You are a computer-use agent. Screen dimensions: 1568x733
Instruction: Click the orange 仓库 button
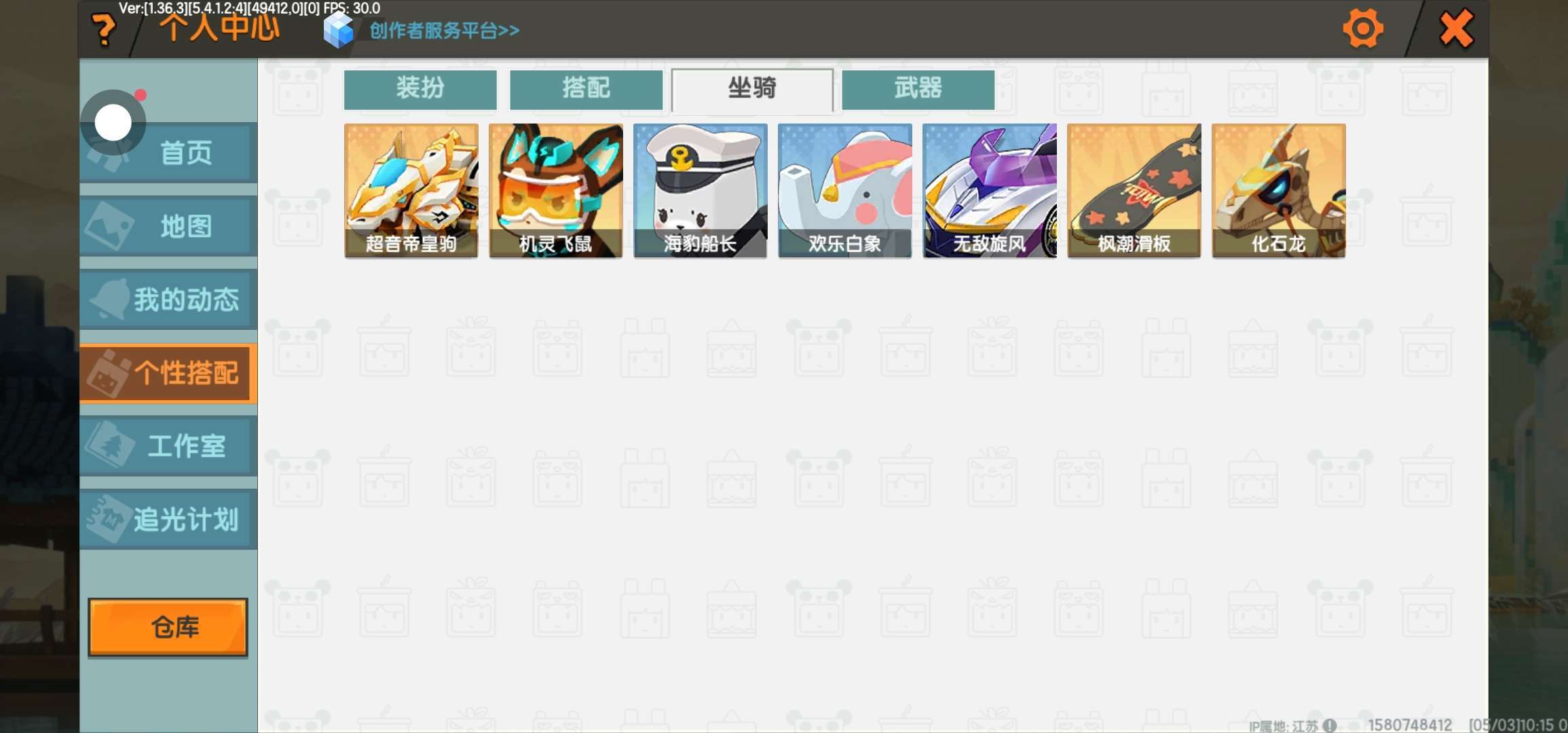(x=168, y=627)
